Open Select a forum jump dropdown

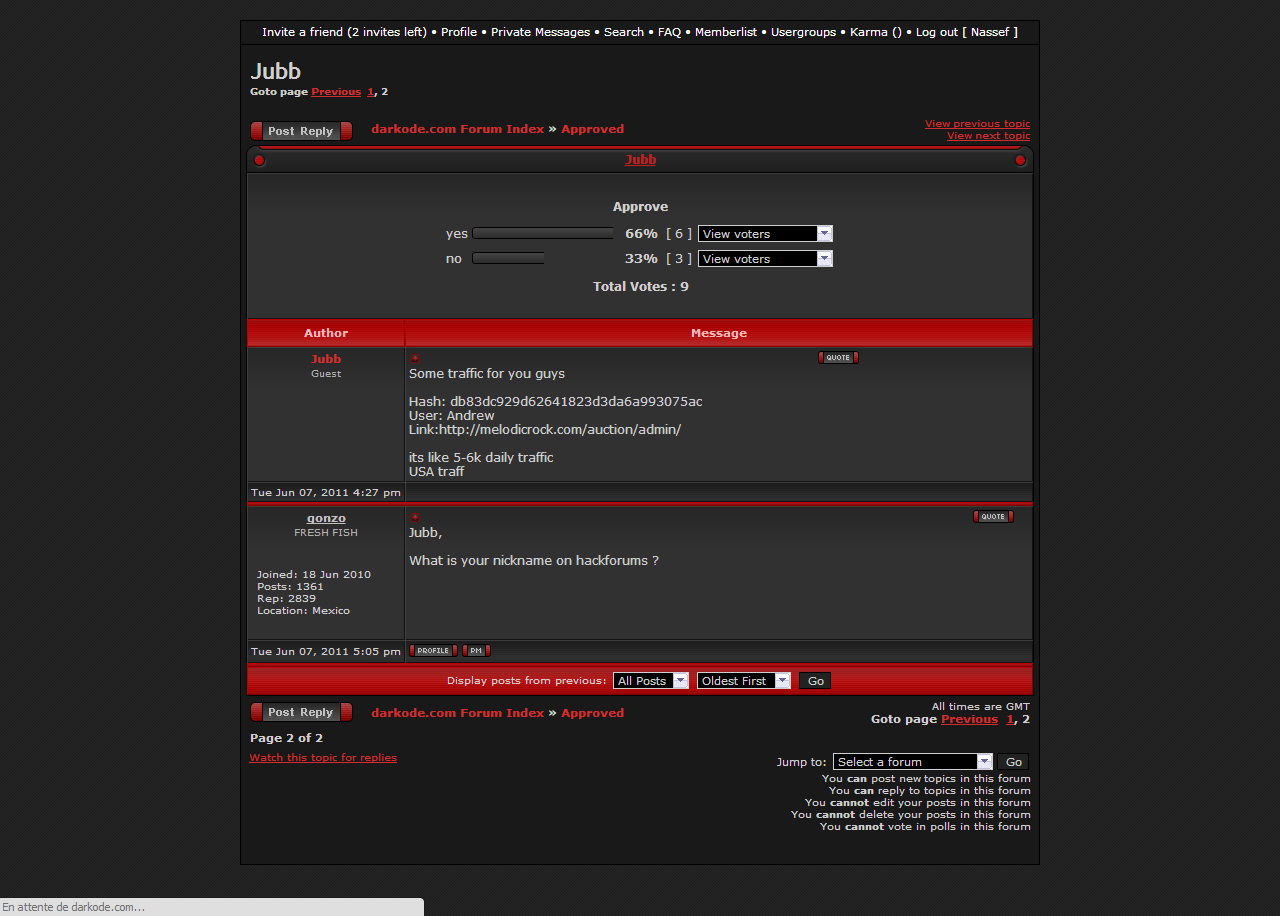point(913,762)
